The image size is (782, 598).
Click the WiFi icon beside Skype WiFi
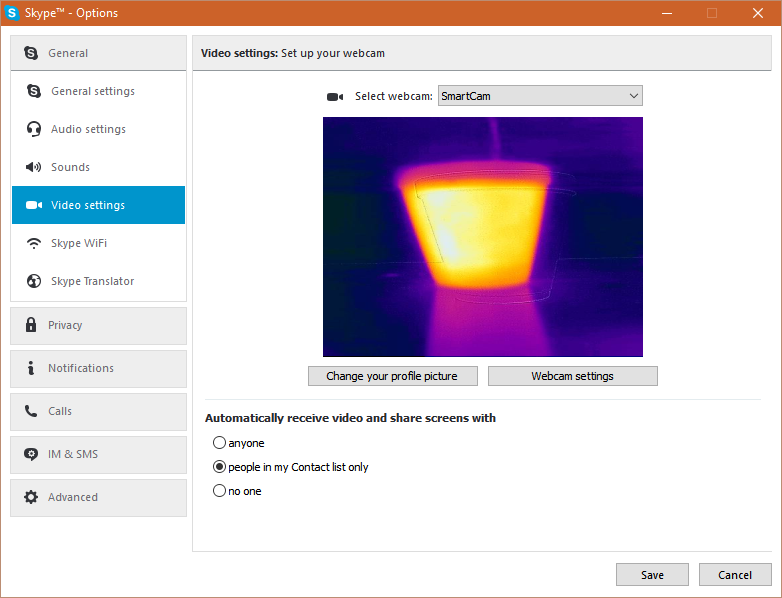34,243
